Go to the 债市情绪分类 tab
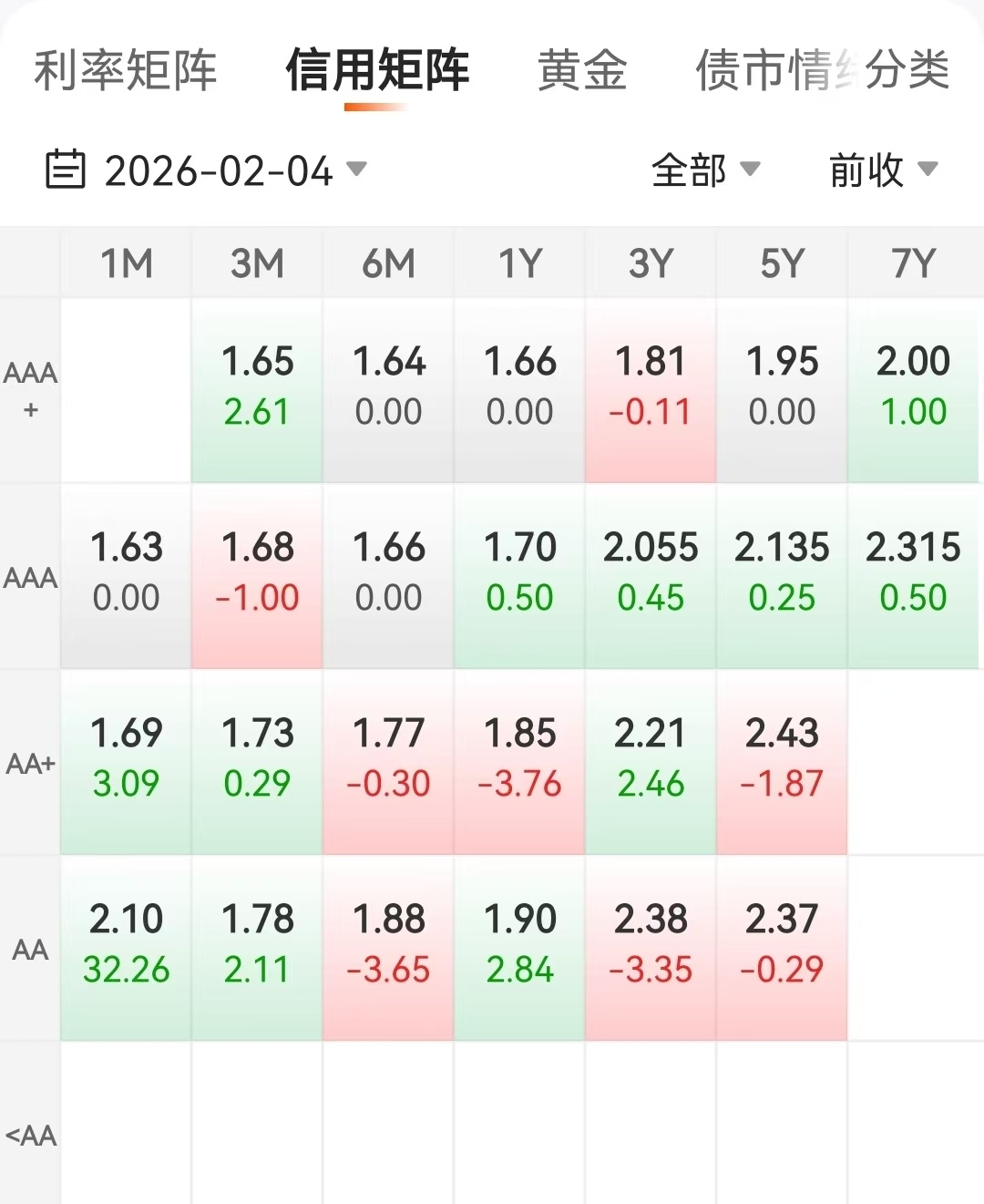The width and height of the screenshot is (984, 1204). 822,70
